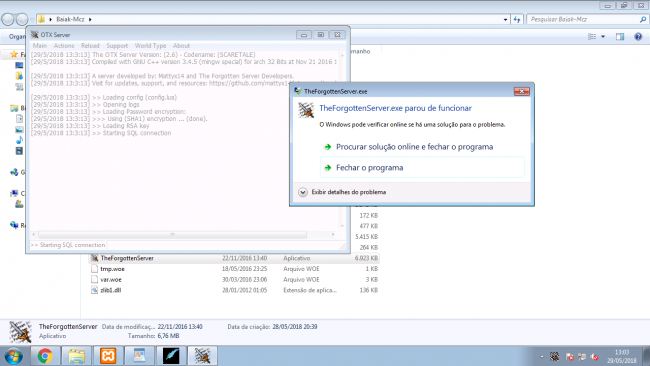Close the TheForgottenServer.exe error dialog
The image size is (650, 366).
(x=521, y=91)
